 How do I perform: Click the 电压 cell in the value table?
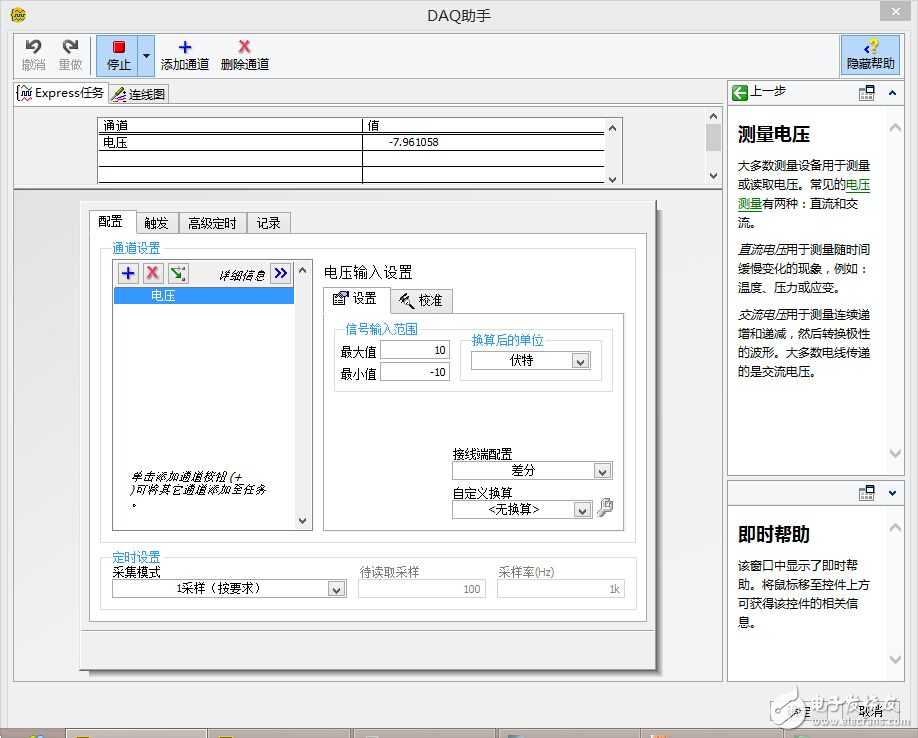pyautogui.click(x=230, y=143)
